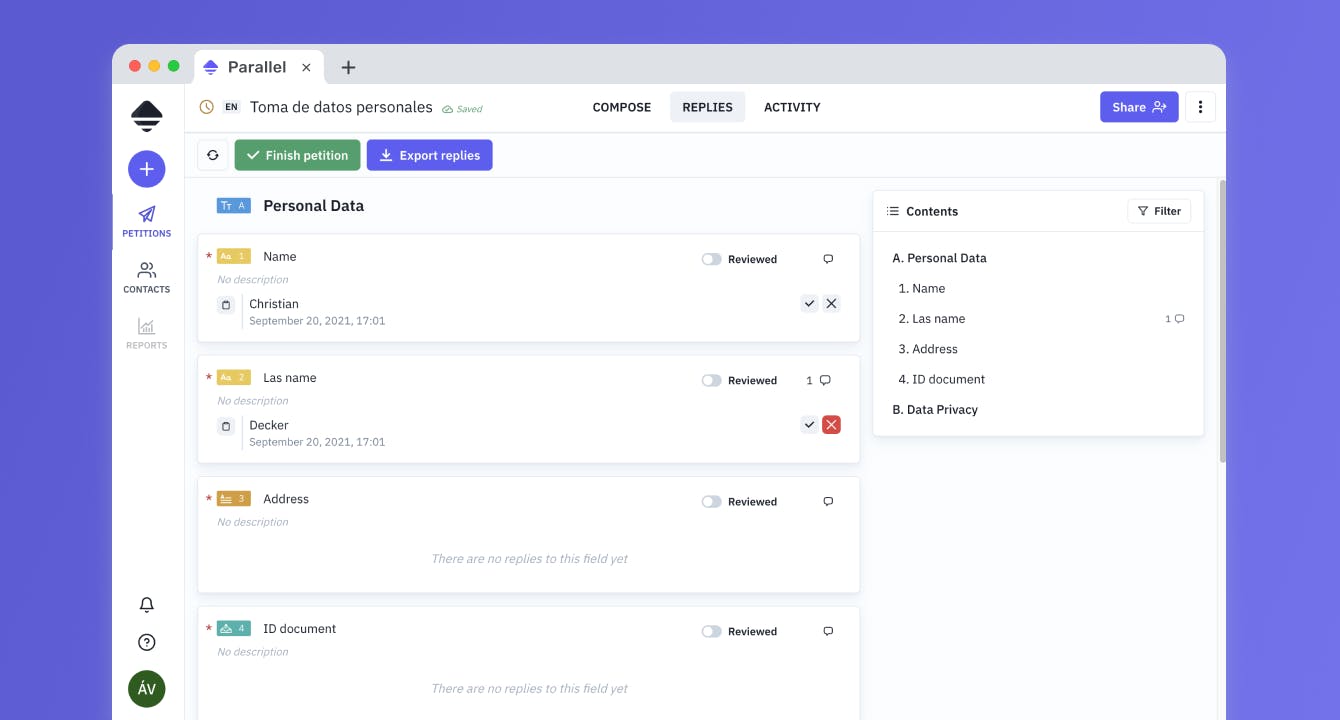Screen dimensions: 1340x720
Task: Open the three-dot more options menu
Action: (x=1200, y=107)
